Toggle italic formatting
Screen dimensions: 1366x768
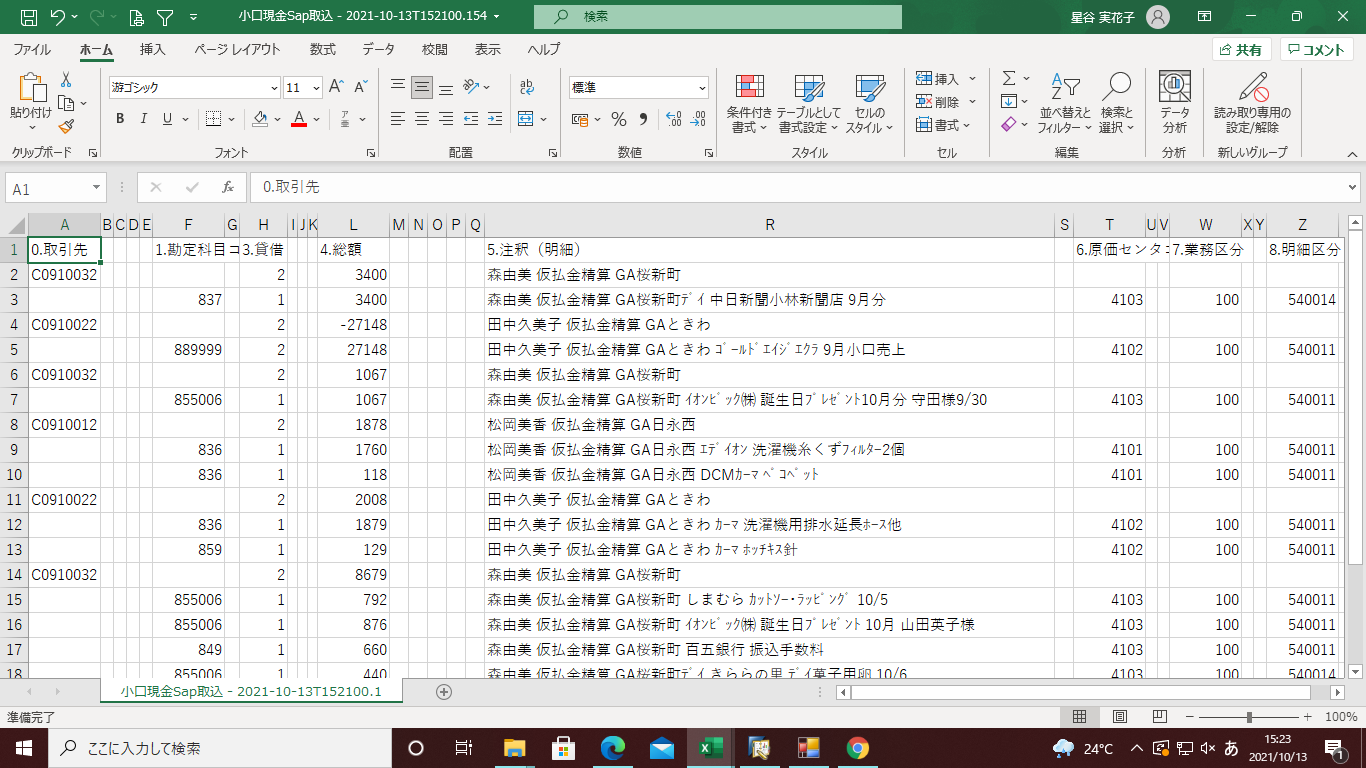pos(144,119)
